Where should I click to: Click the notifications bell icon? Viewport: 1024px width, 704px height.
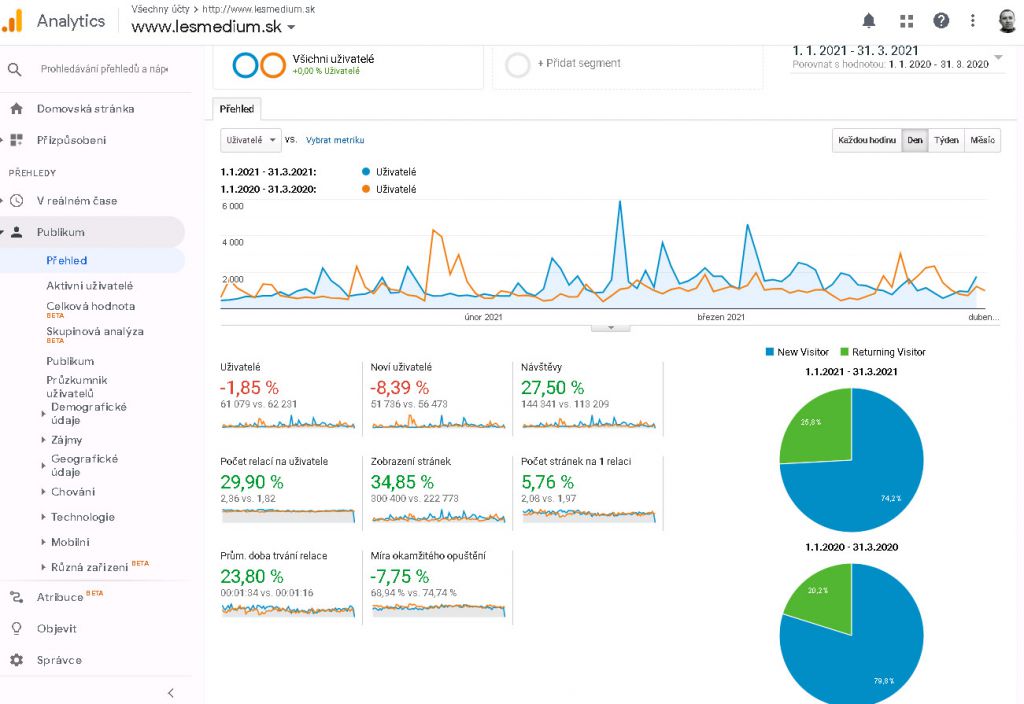pos(868,21)
